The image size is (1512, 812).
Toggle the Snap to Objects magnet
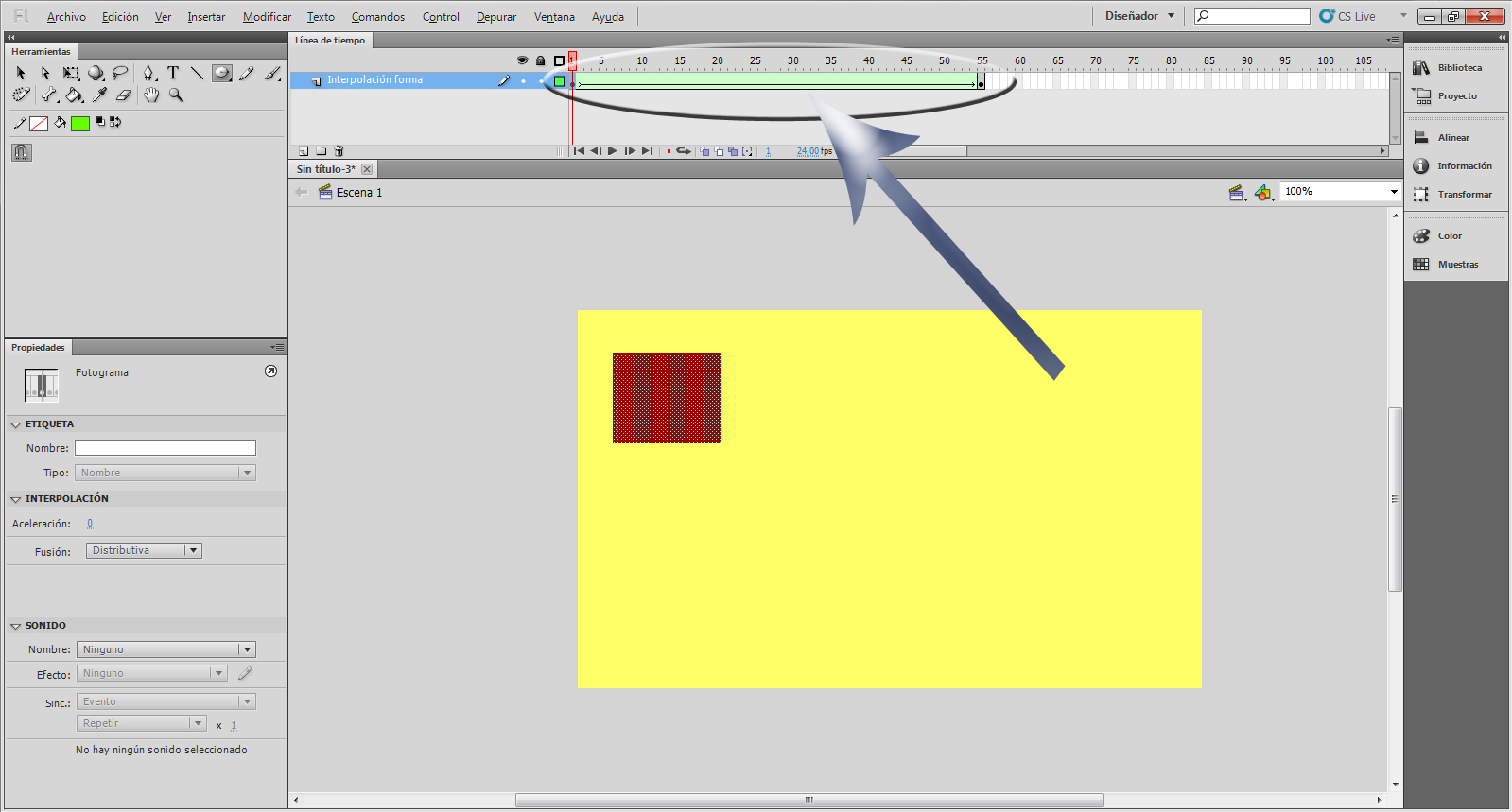click(x=22, y=152)
